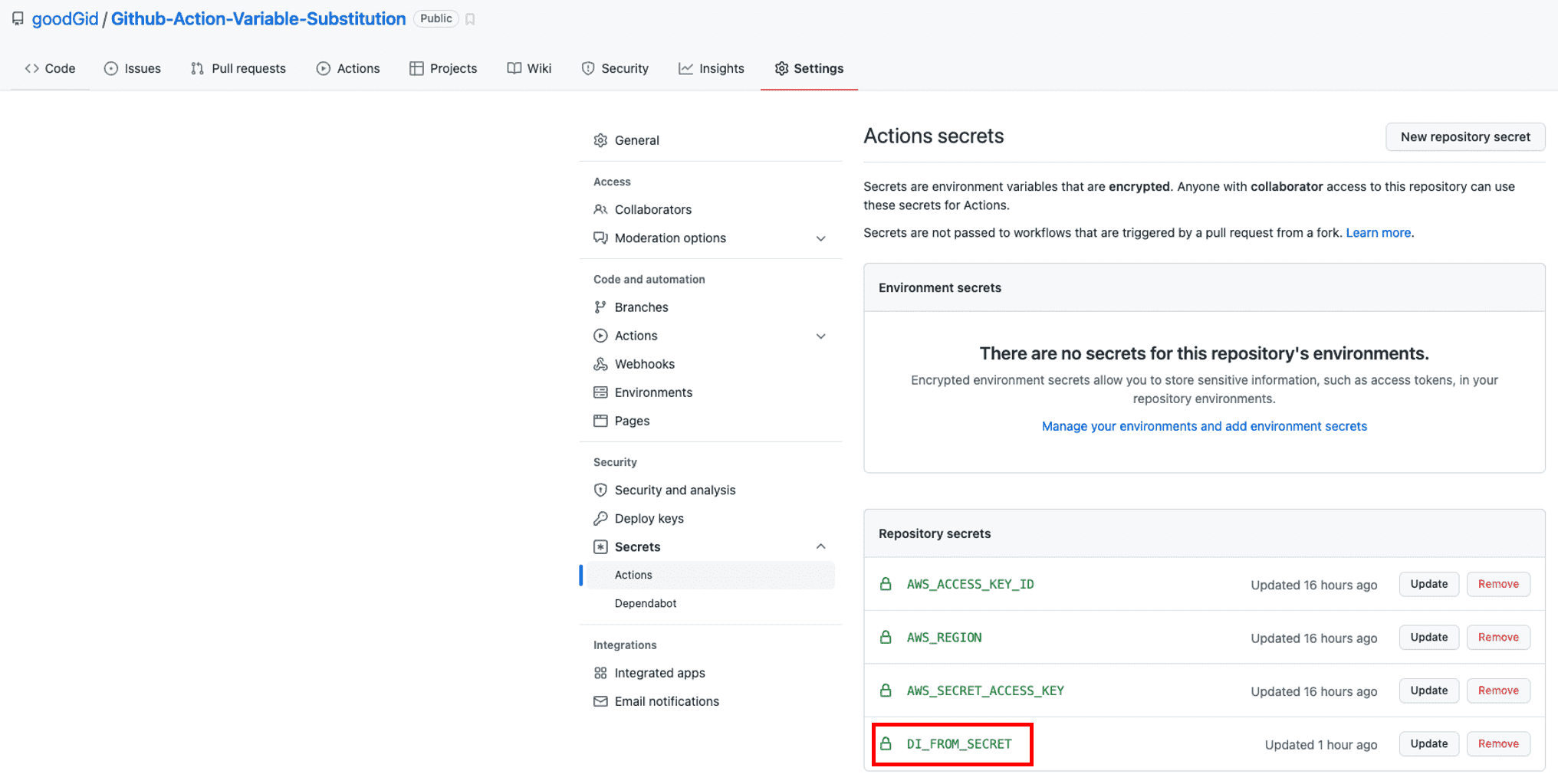The height and width of the screenshot is (784, 1558).
Task: Click the repository icon beside goodGid
Action: [x=18, y=19]
